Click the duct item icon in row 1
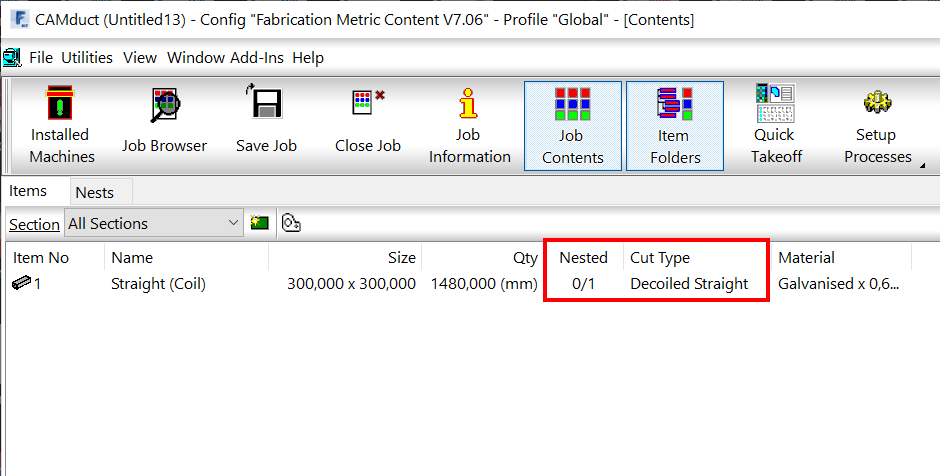 pos(22,283)
